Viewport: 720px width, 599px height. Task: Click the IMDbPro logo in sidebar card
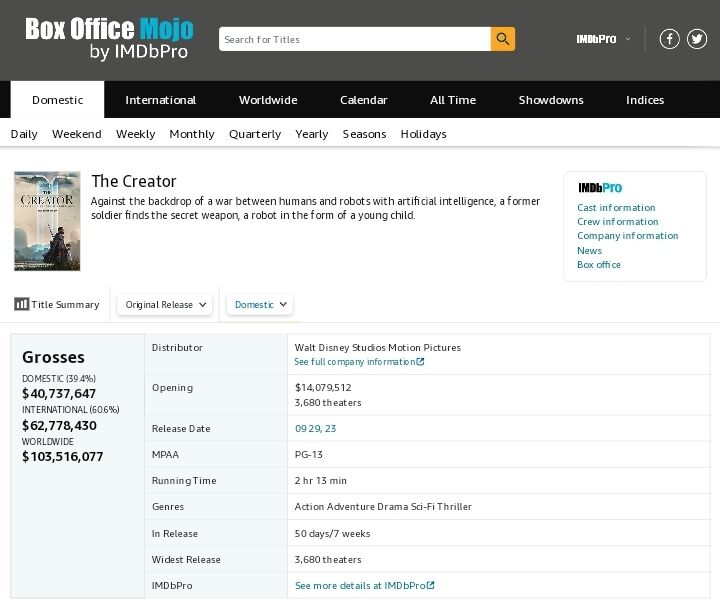600,187
